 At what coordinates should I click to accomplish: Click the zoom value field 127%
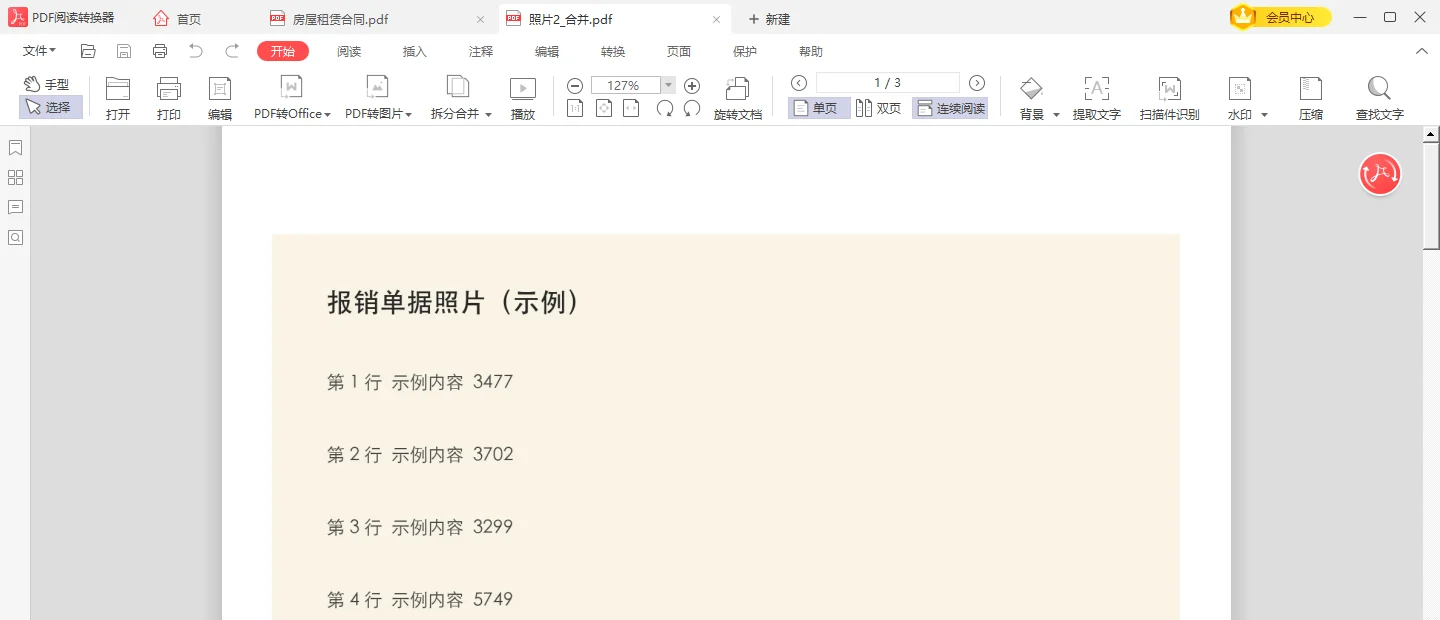tap(625, 85)
